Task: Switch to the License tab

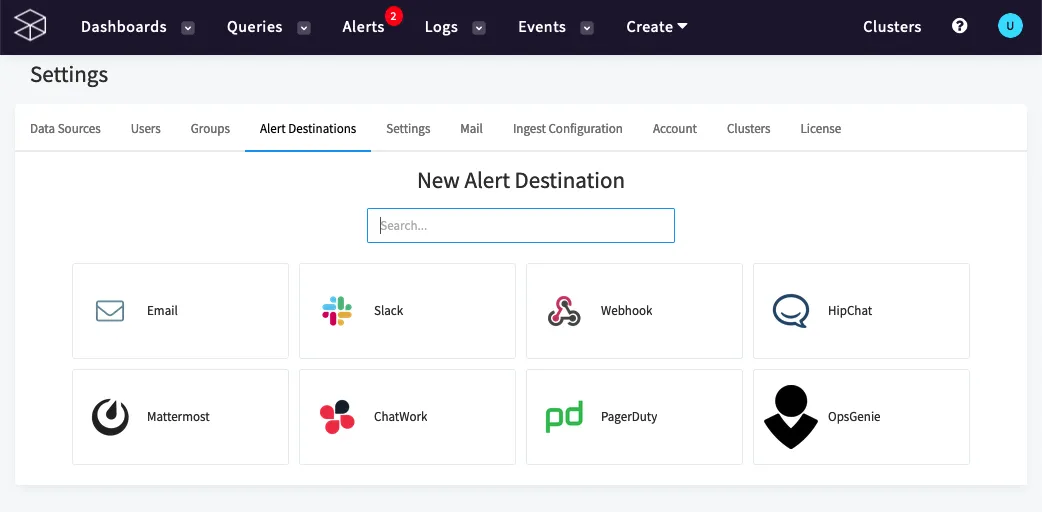Action: [821, 128]
